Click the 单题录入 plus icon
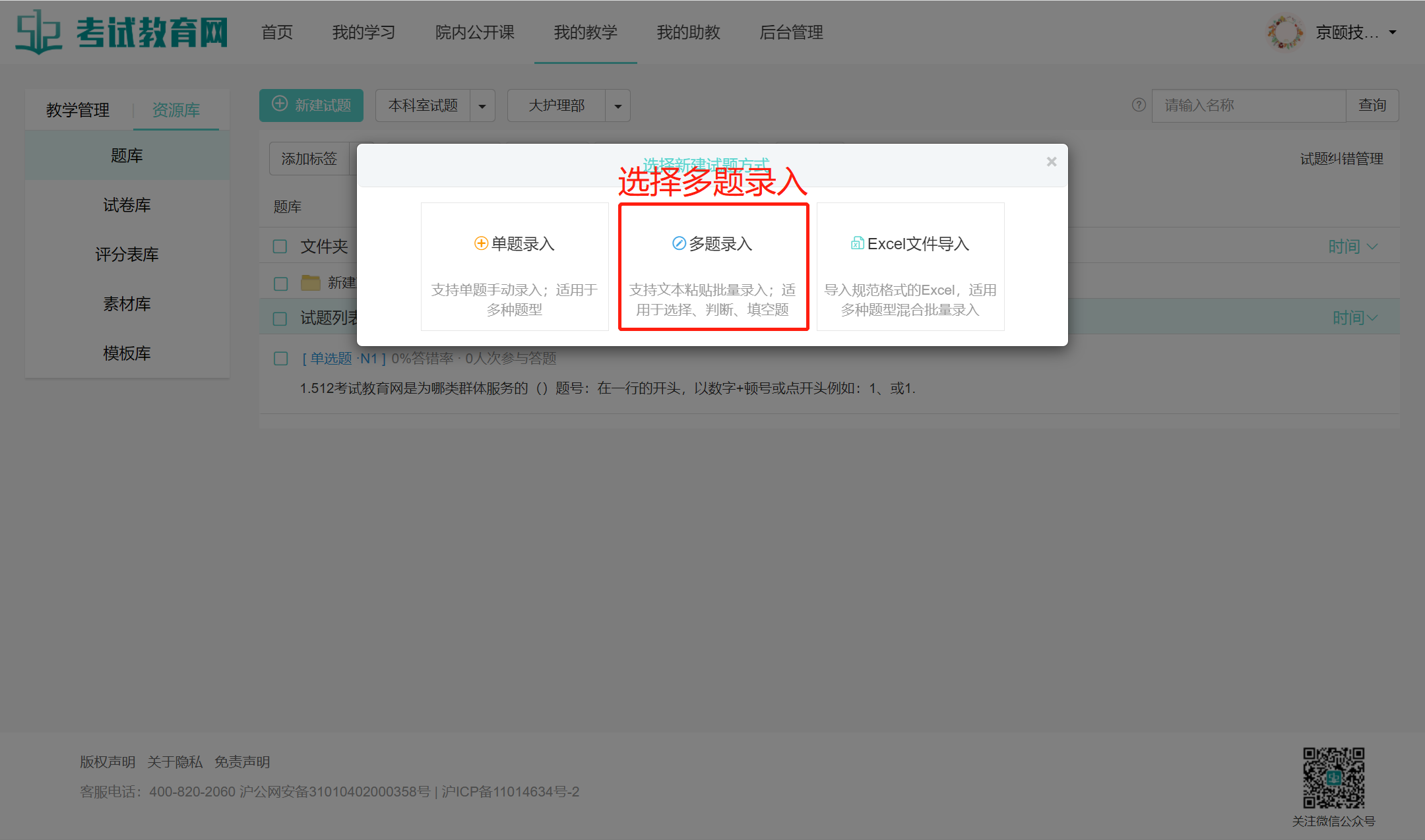Viewport: 1425px width, 840px height. coord(481,244)
